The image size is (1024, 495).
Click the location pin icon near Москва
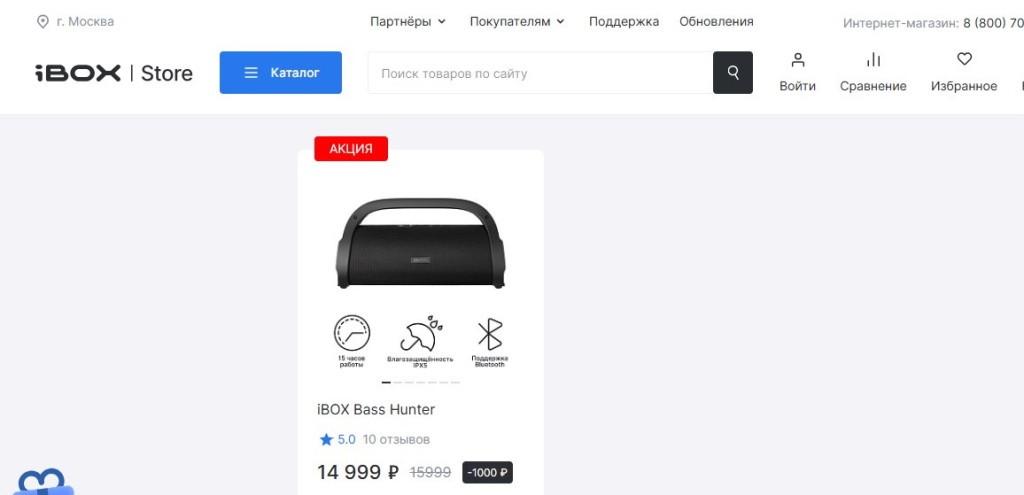tap(42, 22)
